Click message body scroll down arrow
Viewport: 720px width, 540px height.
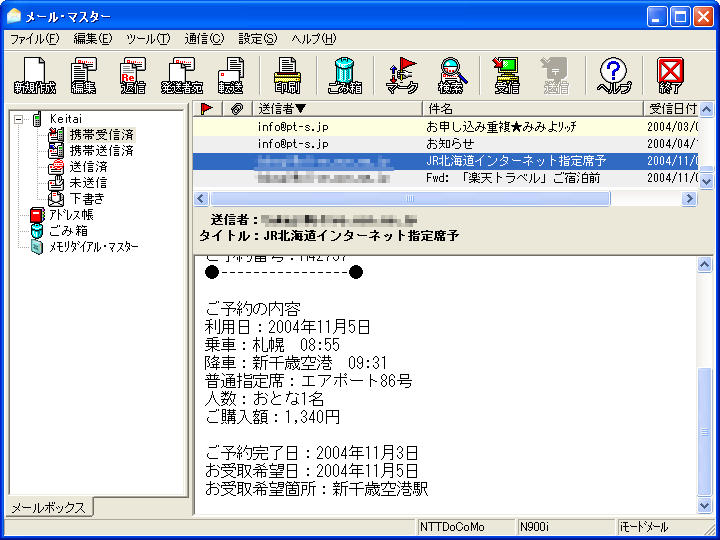(x=705, y=506)
